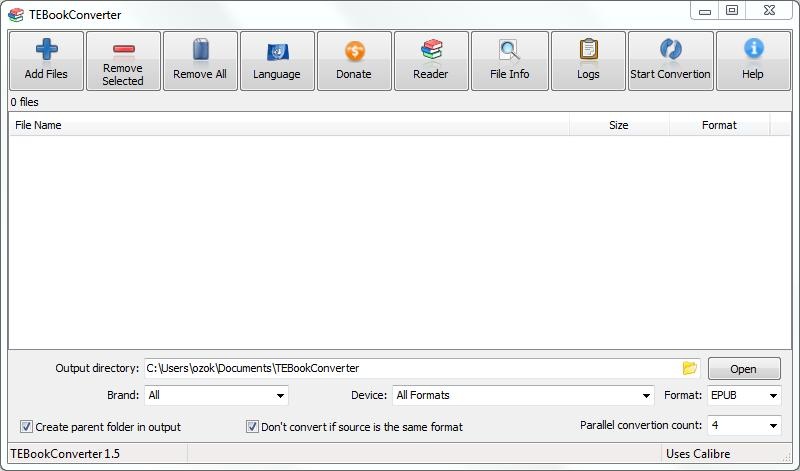
Task: Open the Logs clipboard icon
Action: coord(588,49)
